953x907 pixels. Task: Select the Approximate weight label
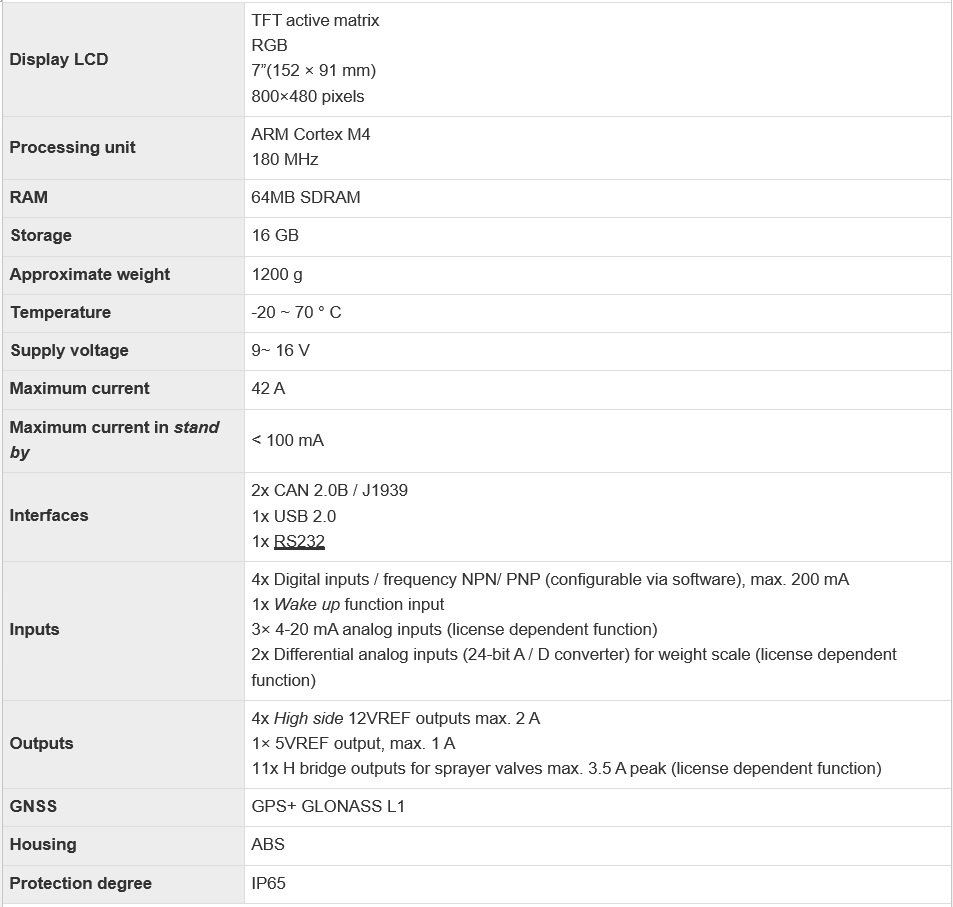coord(90,274)
